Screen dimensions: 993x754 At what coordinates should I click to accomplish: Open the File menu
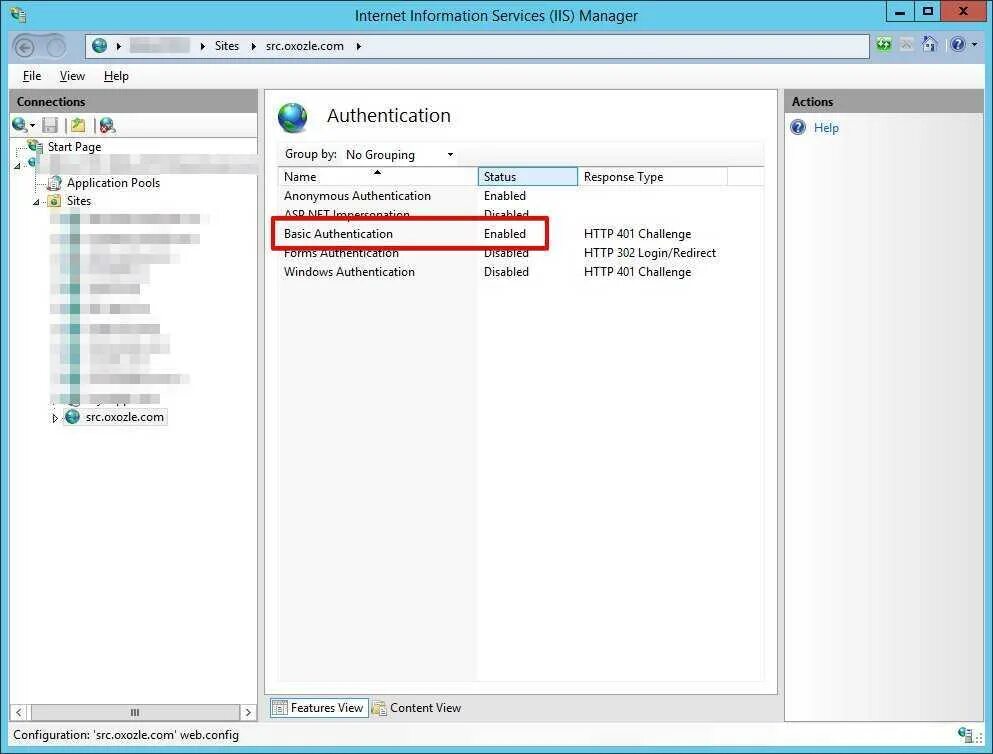click(x=32, y=76)
